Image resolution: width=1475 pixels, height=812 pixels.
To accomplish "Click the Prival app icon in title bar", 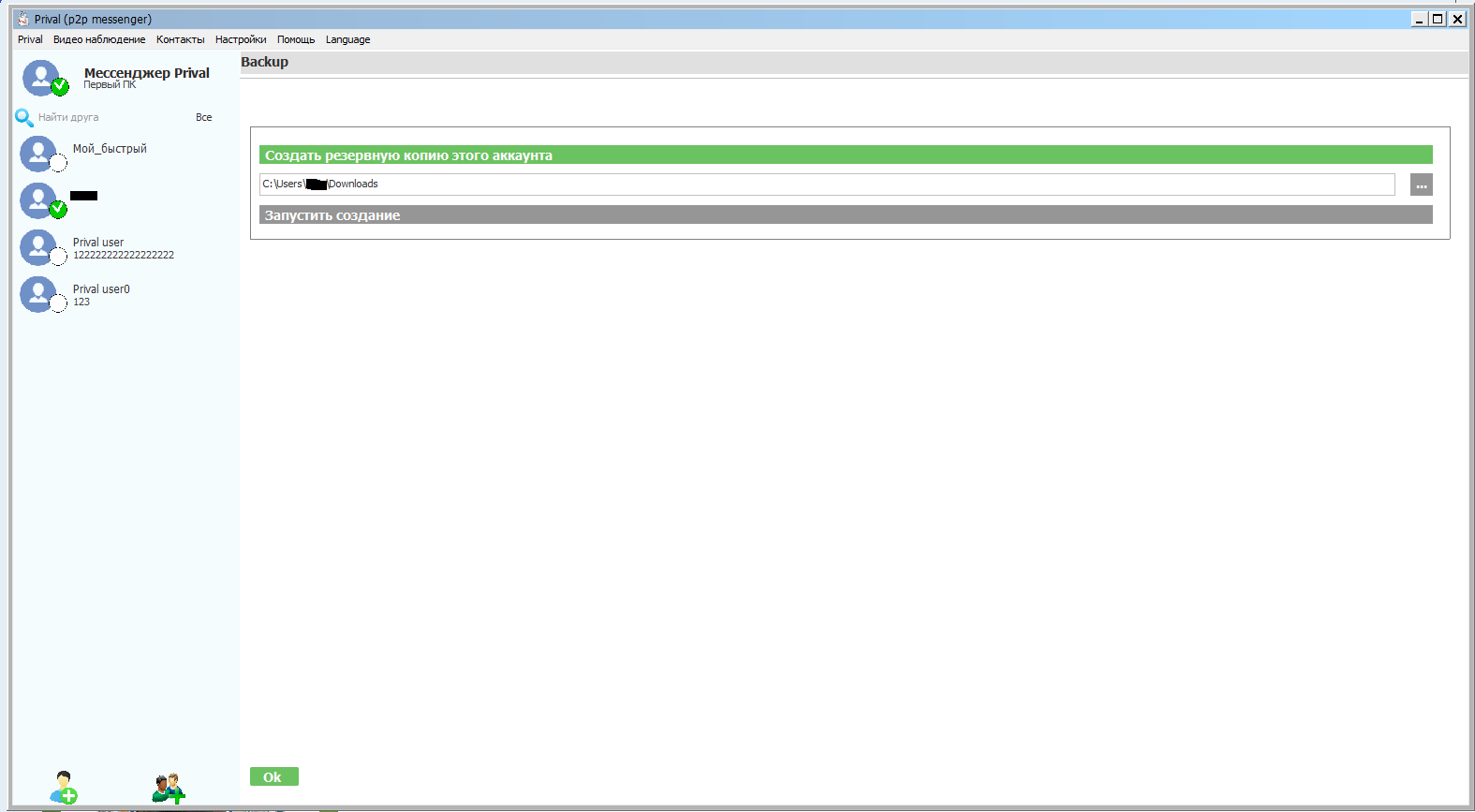I will (x=22, y=19).
